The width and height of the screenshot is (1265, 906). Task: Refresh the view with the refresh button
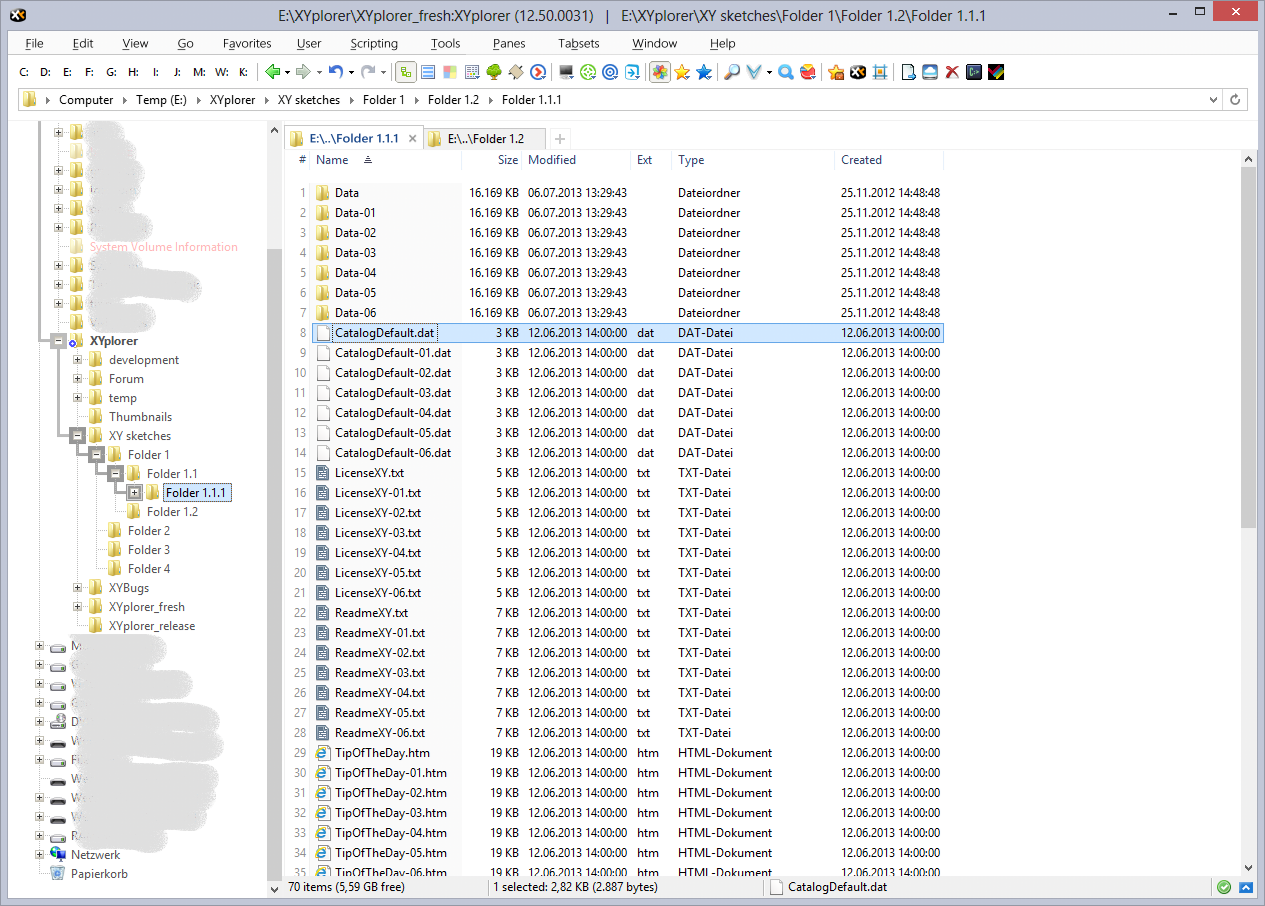click(1237, 100)
